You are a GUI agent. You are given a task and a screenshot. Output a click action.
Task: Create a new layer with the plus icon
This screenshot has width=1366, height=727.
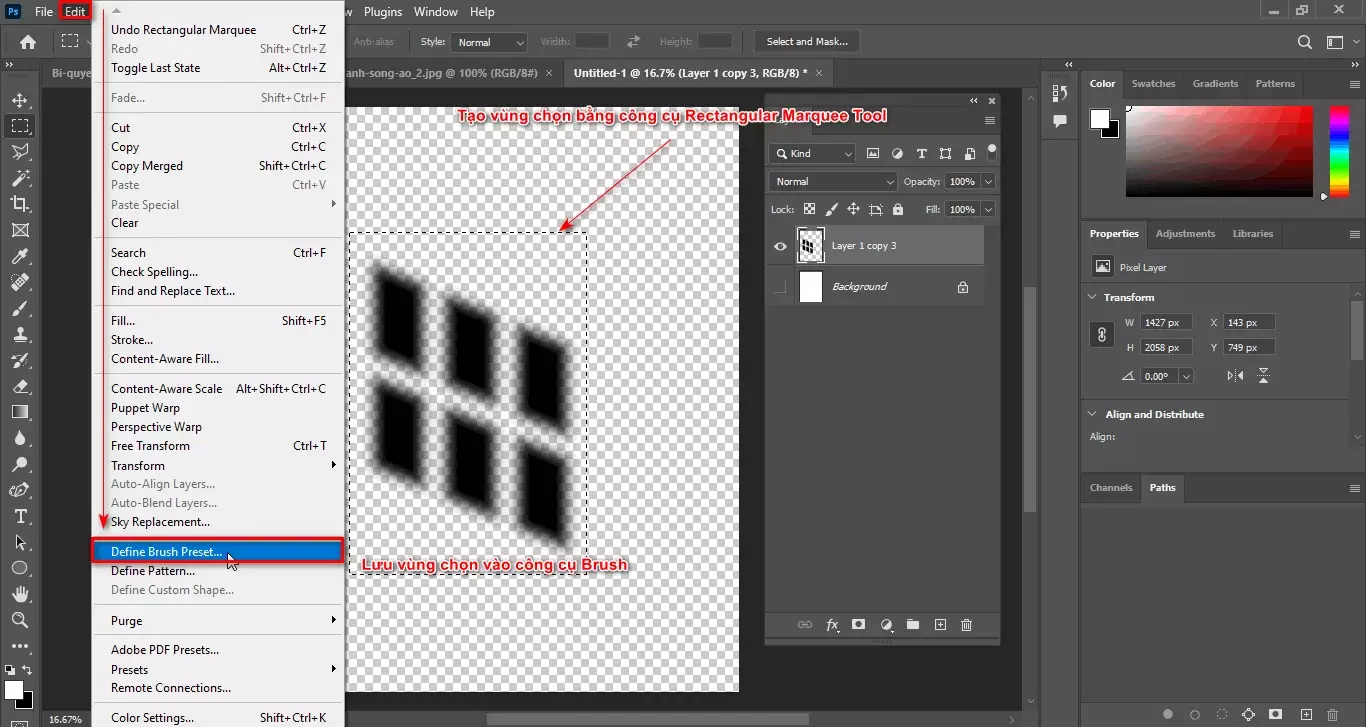pyautogui.click(x=940, y=624)
